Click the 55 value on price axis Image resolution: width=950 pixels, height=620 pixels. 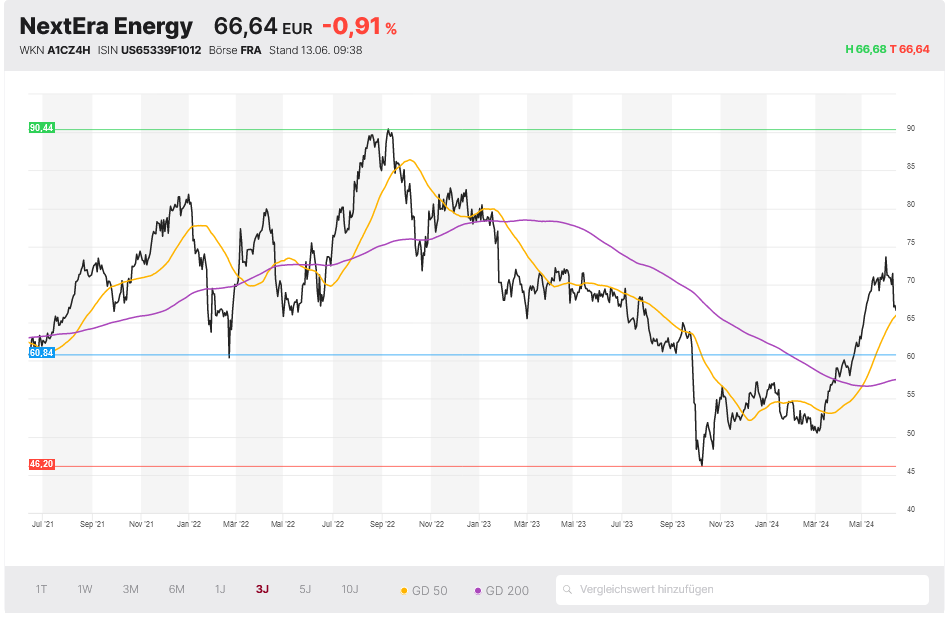click(911, 395)
